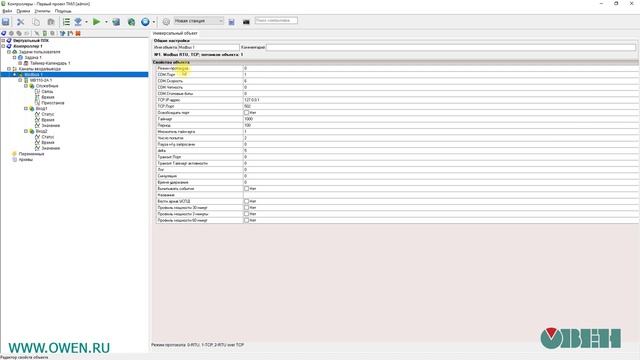Click the Таймаут value 1000
Screen dimensions: 640x360
(249, 119)
